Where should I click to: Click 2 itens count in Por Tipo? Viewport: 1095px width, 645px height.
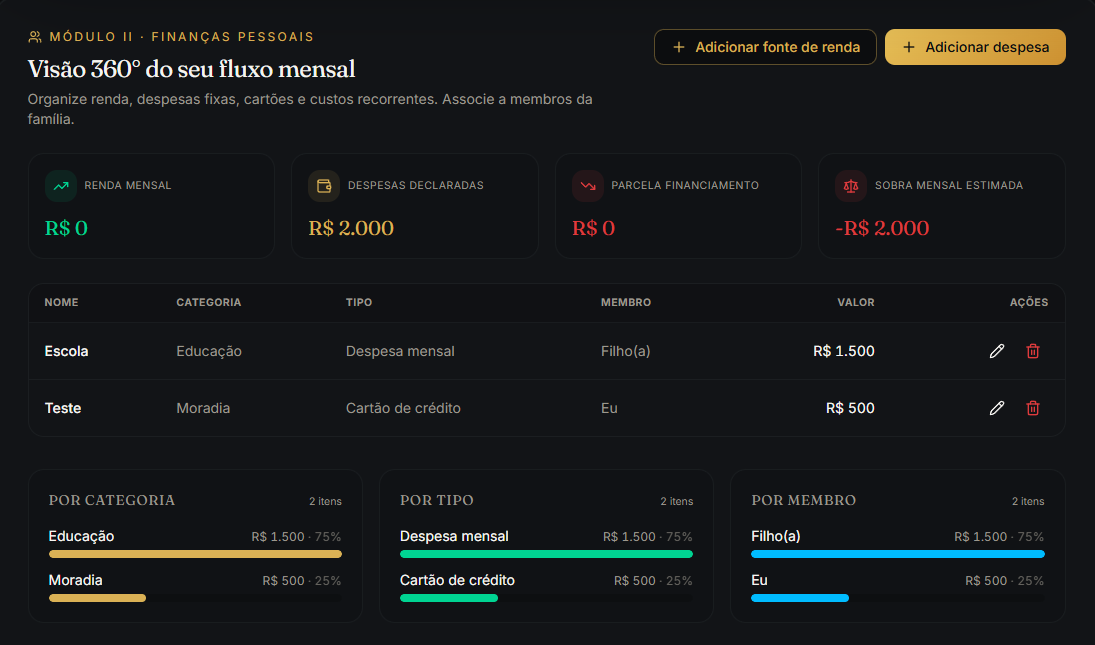tap(677, 501)
